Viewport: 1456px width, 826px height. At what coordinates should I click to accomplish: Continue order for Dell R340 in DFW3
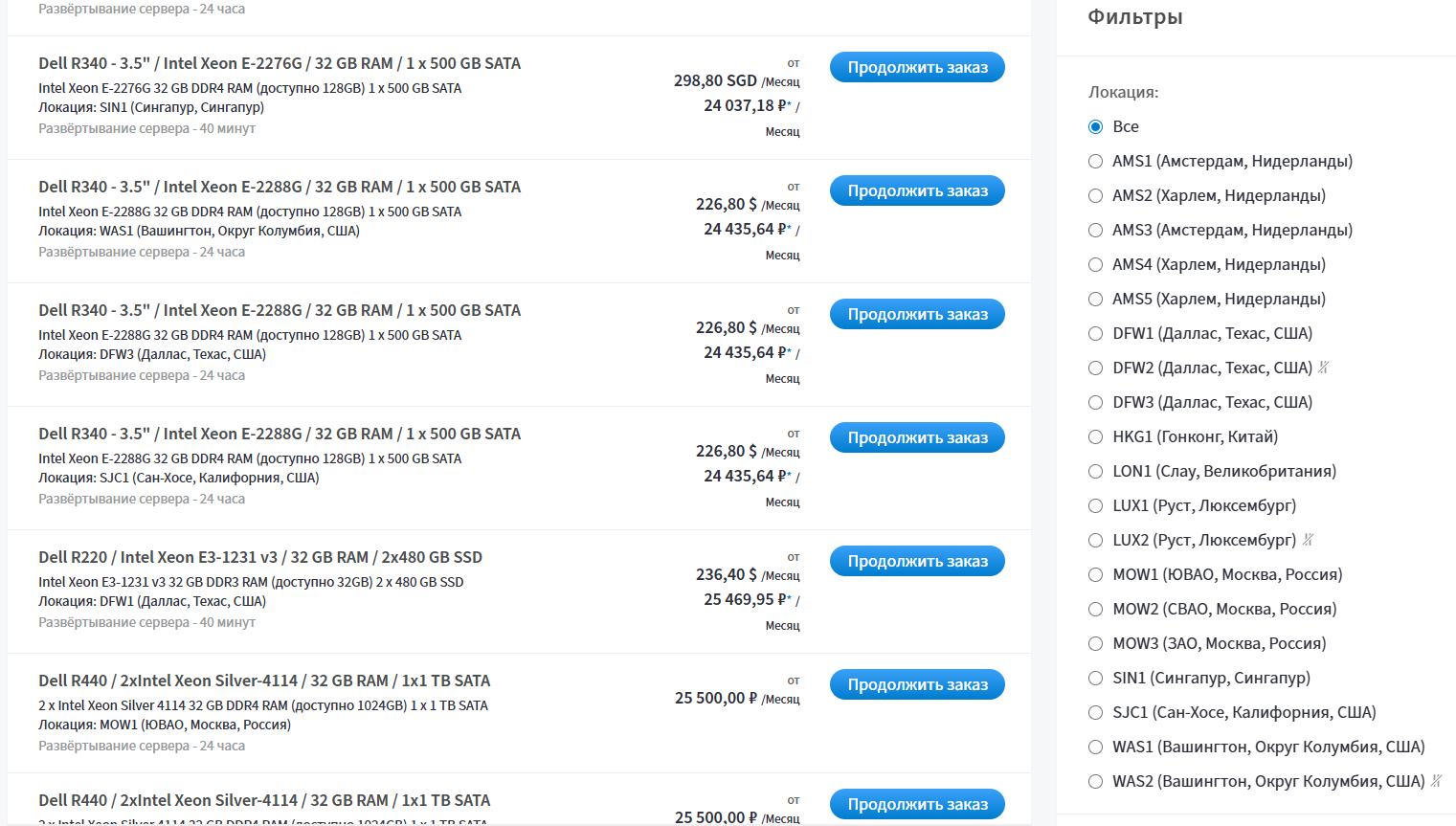click(x=917, y=314)
